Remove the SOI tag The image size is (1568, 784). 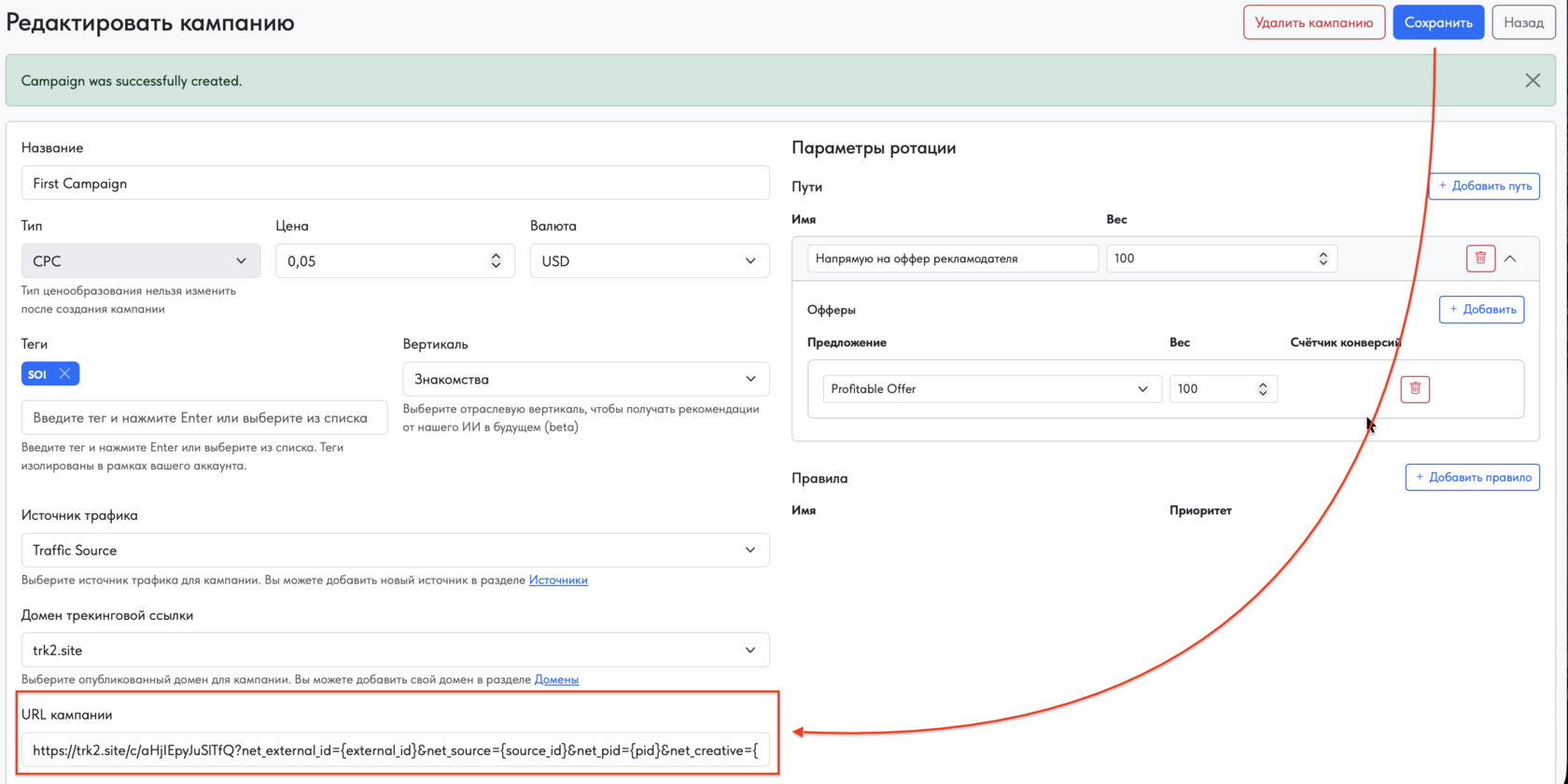tap(64, 374)
